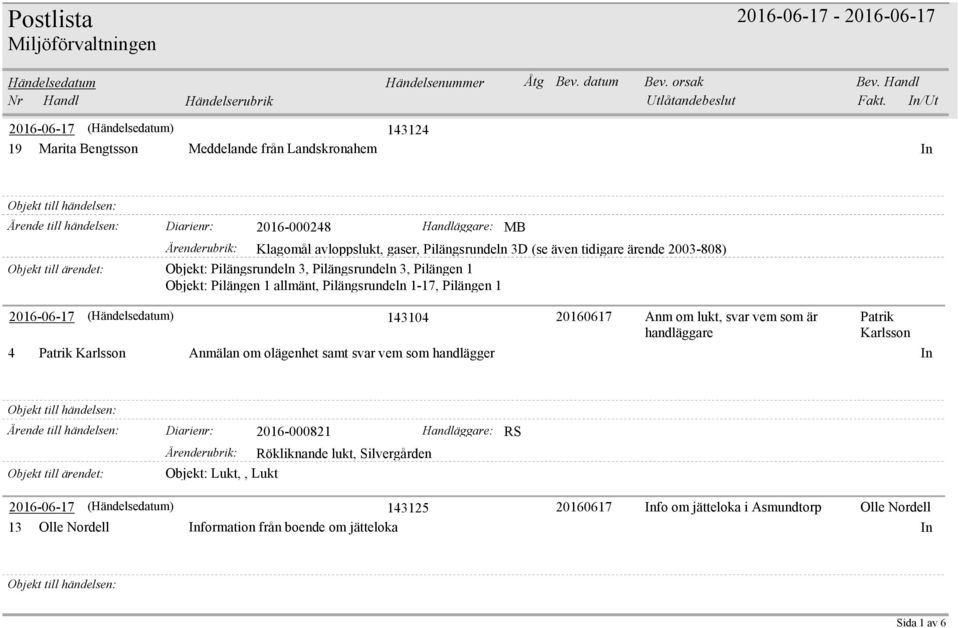Click the Händelsenummer column header
Viewport: 959px width, 628px height.
(x=434, y=83)
